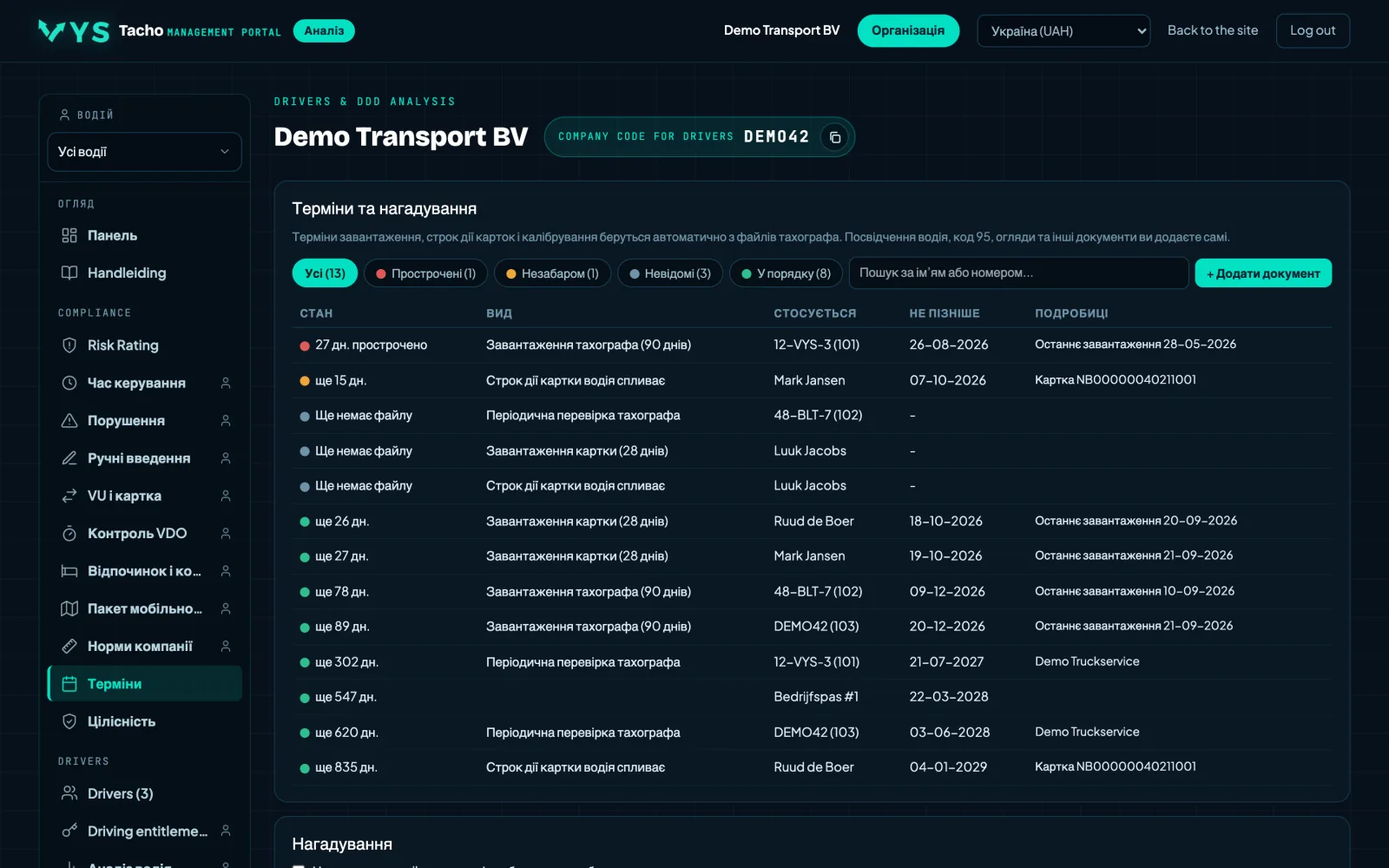Image resolution: width=1389 pixels, height=868 pixels.
Task: Filter by Прострочені (1)
Action: tap(425, 273)
